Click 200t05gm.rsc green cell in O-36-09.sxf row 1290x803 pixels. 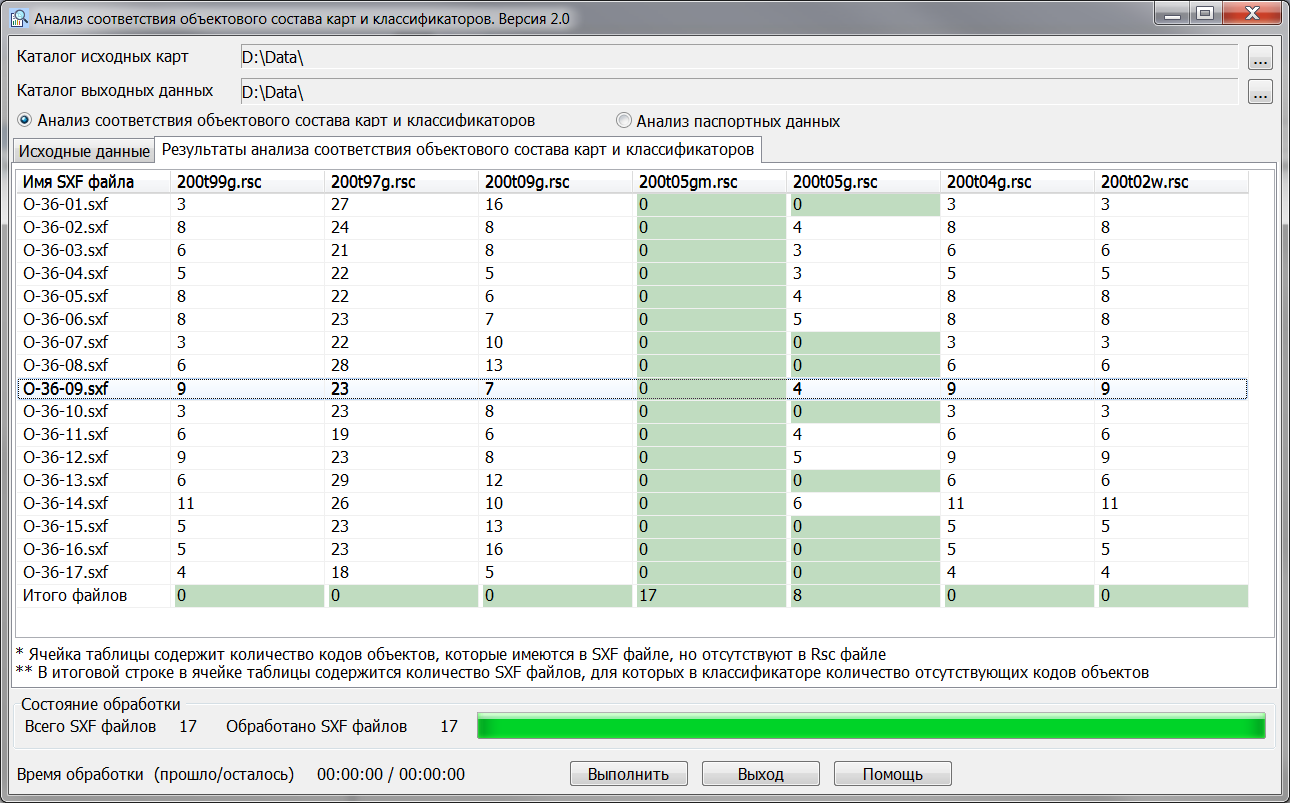[711, 388]
